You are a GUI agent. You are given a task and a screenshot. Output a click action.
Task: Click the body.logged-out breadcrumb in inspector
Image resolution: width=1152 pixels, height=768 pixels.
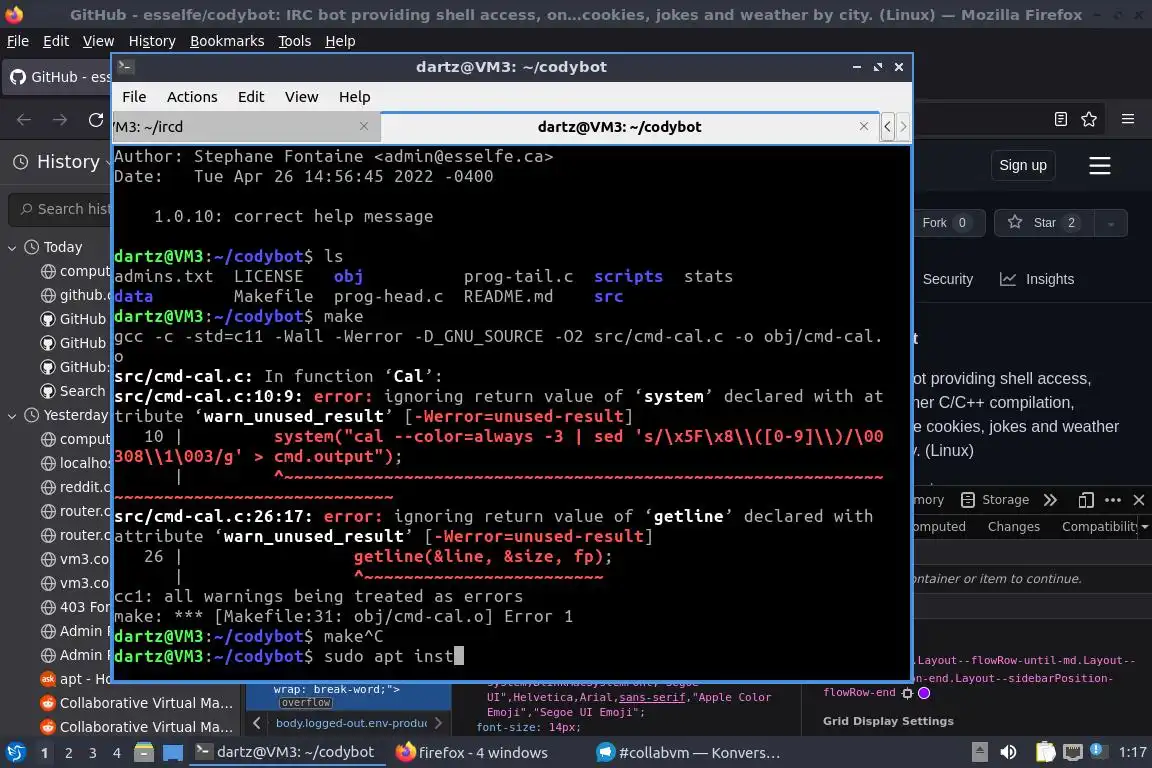pyautogui.click(x=351, y=723)
